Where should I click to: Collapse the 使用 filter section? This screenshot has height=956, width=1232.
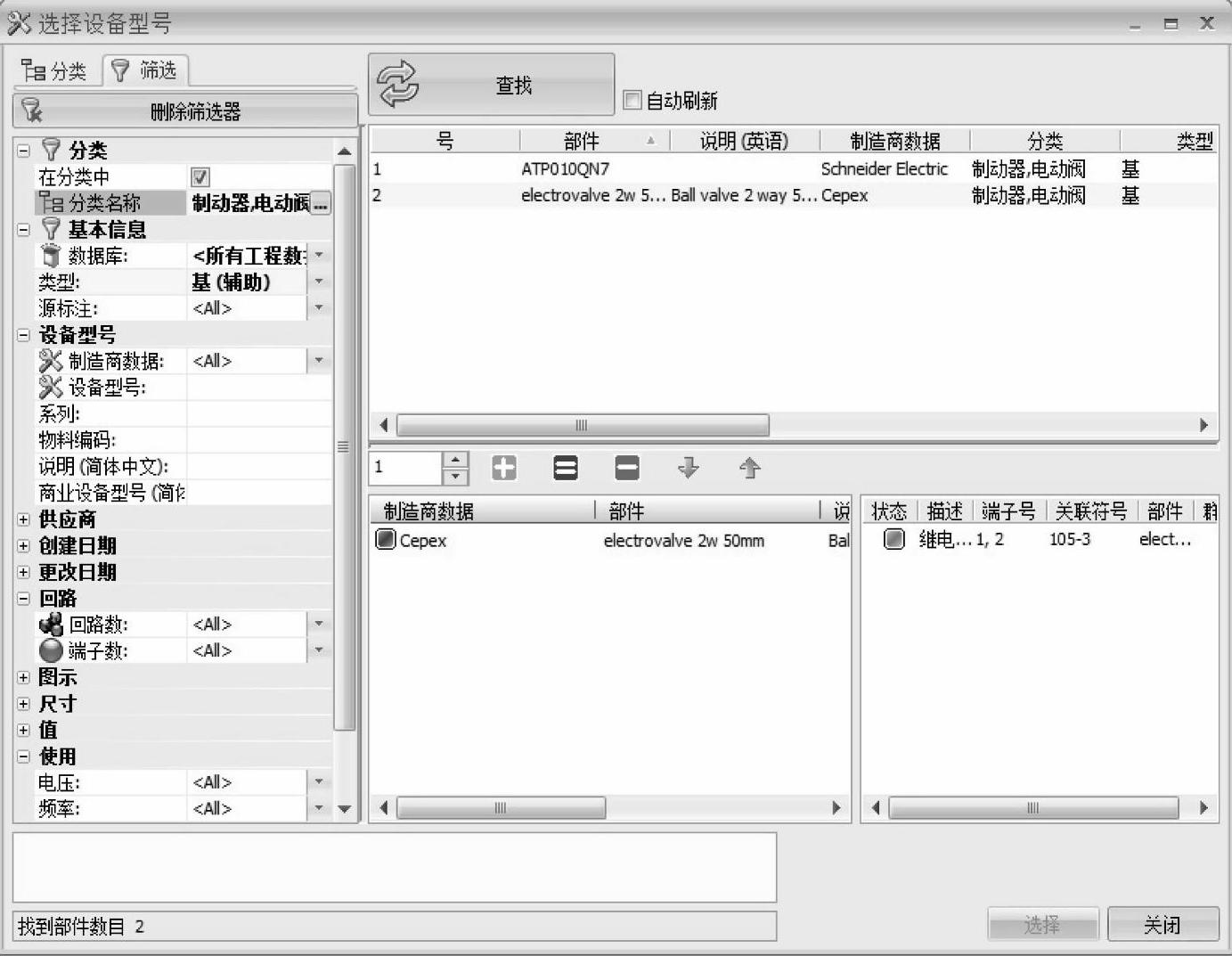tap(24, 756)
